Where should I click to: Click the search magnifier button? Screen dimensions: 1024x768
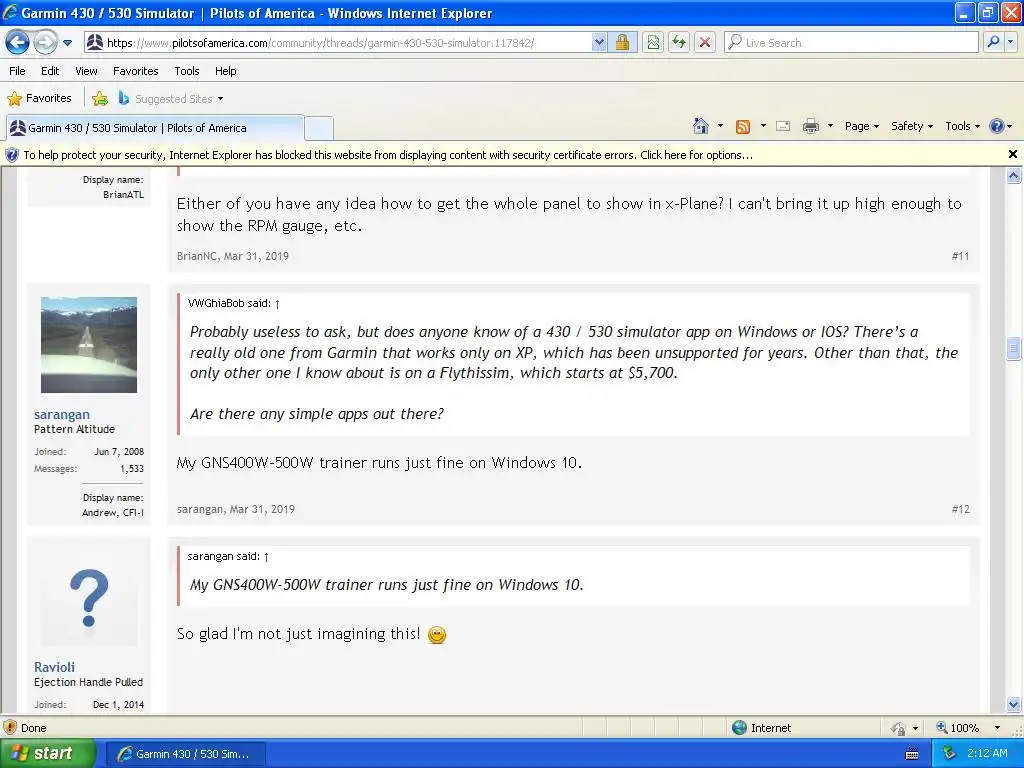(x=993, y=42)
